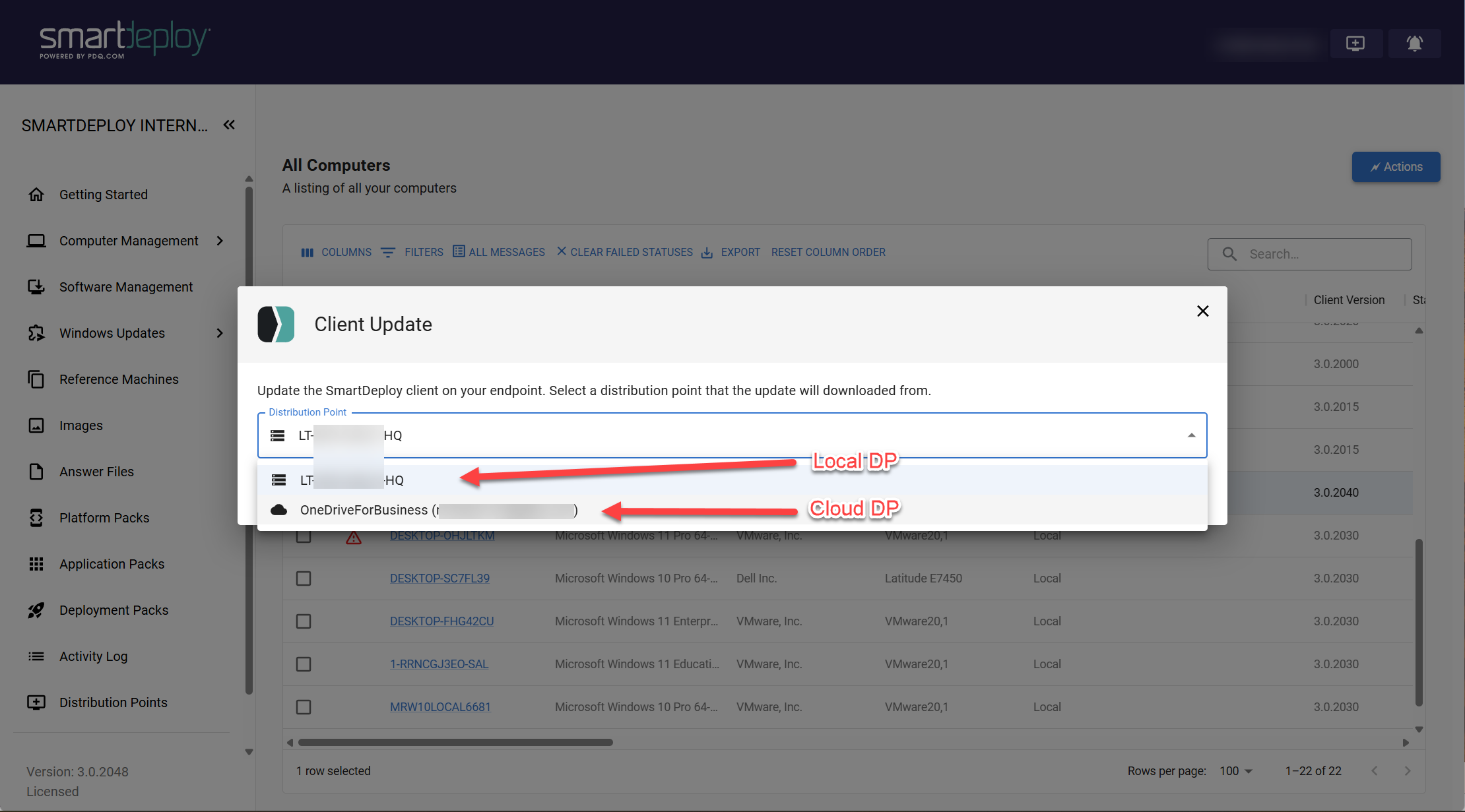Viewport: 1465px width, 812px height.
Task: Click the add distribution point header icon
Action: 1355,44
